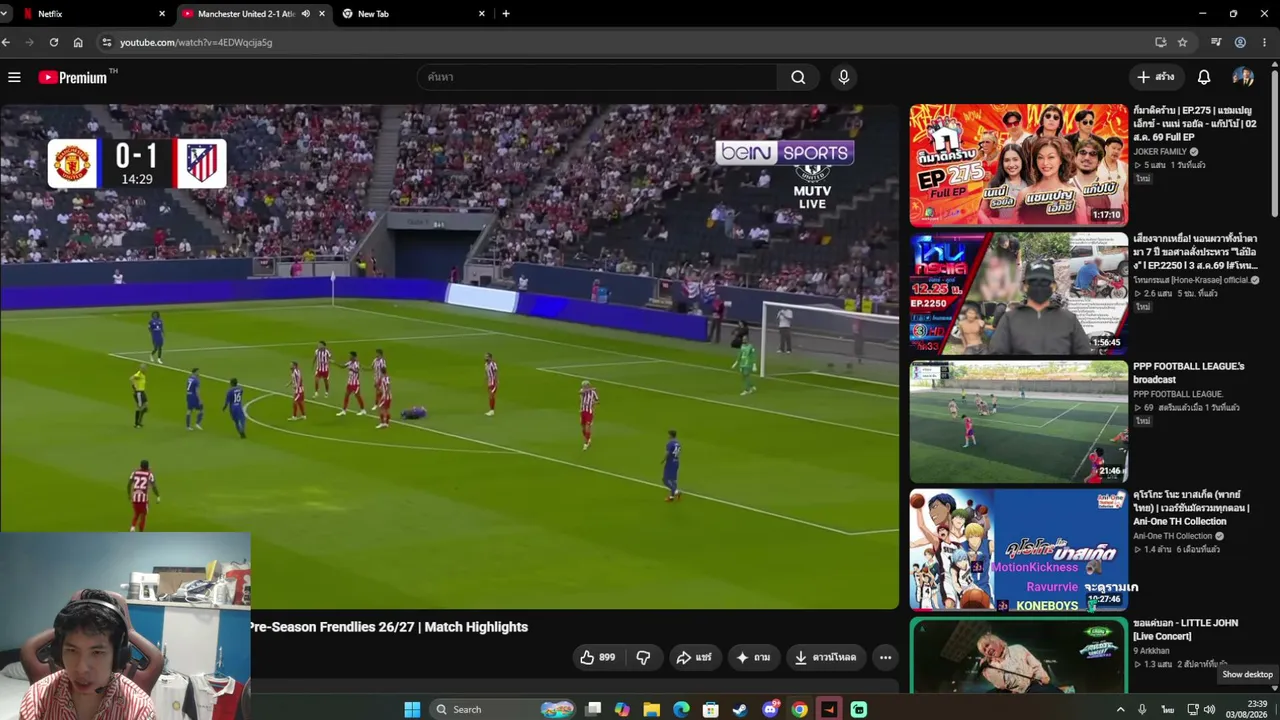Open File Explorer from the taskbar

pos(652,709)
